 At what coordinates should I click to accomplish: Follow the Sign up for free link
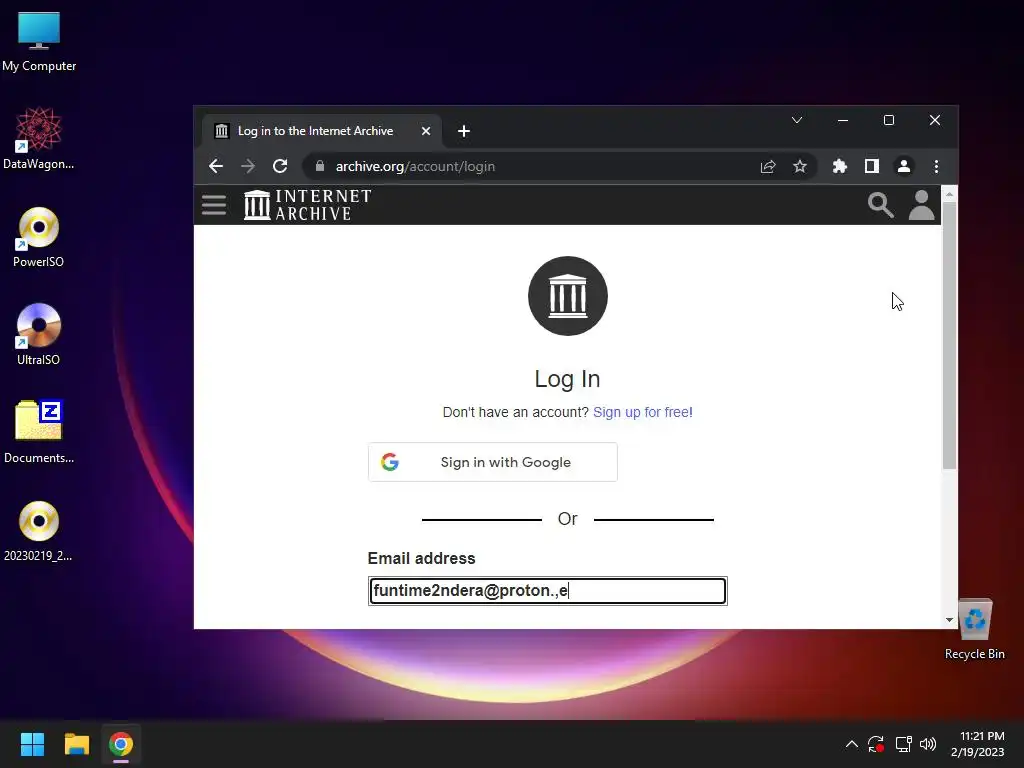(643, 412)
